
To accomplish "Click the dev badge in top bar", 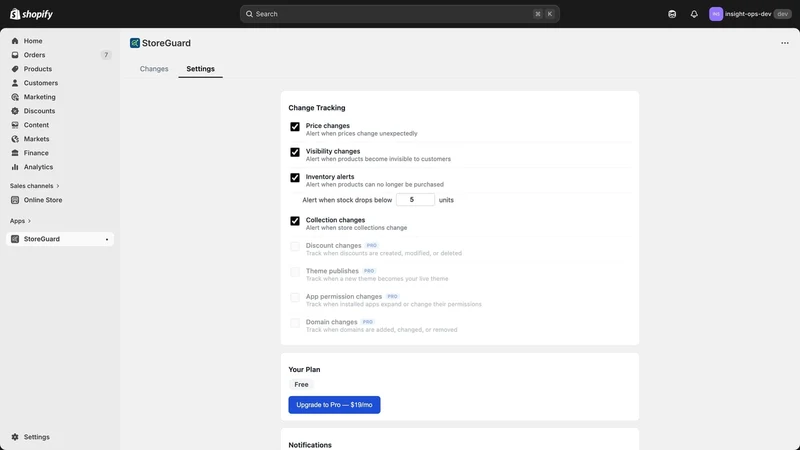I will (783, 14).
